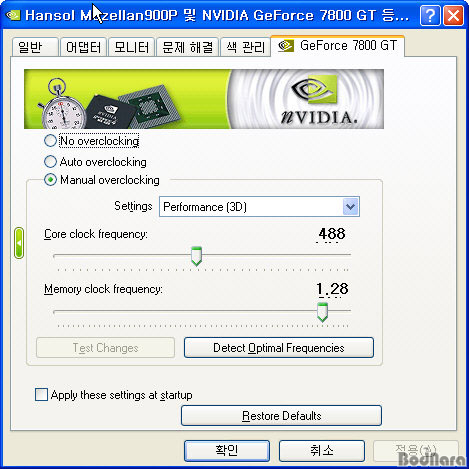This screenshot has height=469, width=469.
Task: Select No overclocking radio button
Action: (50, 141)
